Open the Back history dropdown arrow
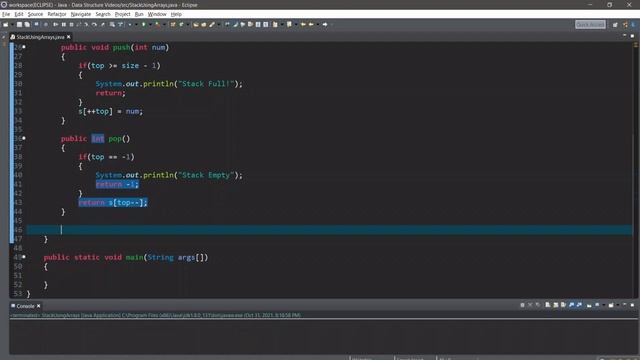The height and width of the screenshot is (360, 640). pos(318,24)
